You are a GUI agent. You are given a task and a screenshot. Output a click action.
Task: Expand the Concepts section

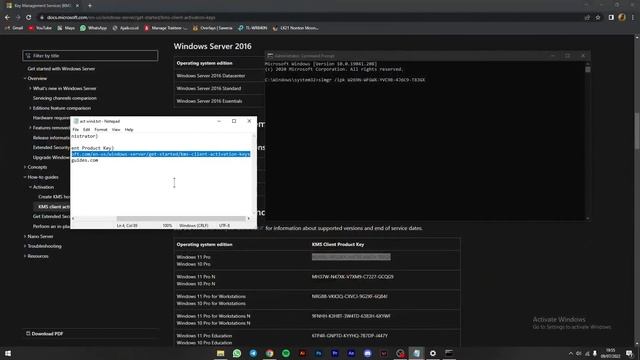[25, 167]
